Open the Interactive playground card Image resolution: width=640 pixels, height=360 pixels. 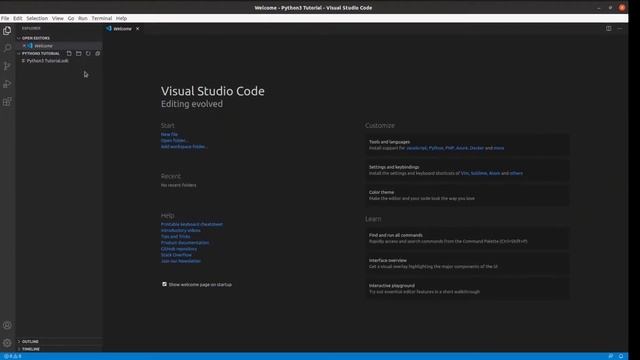(x=467, y=289)
